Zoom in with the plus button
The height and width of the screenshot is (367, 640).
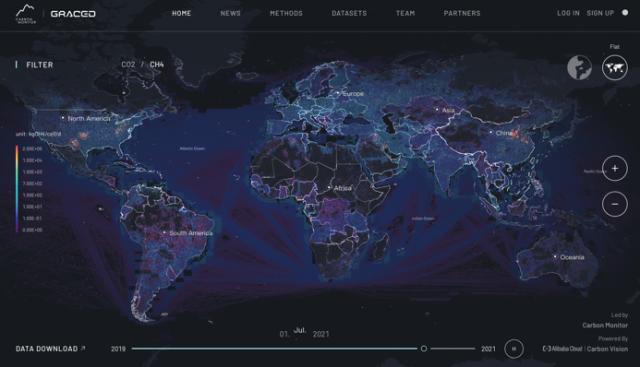[615, 168]
